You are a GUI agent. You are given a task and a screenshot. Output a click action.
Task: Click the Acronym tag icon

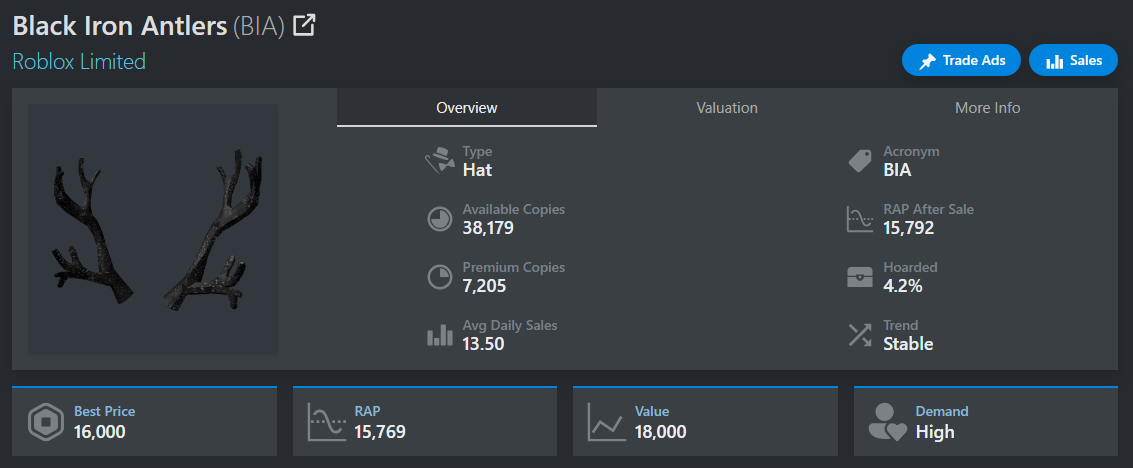860,162
